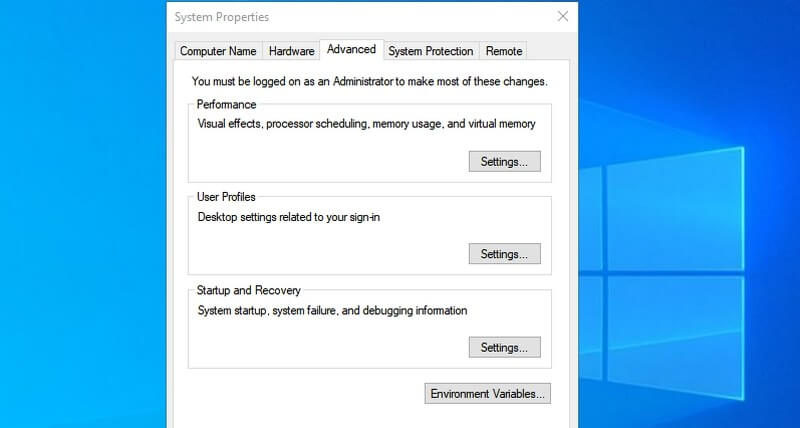
Task: Click the User Profiles group label
Action: click(x=226, y=197)
